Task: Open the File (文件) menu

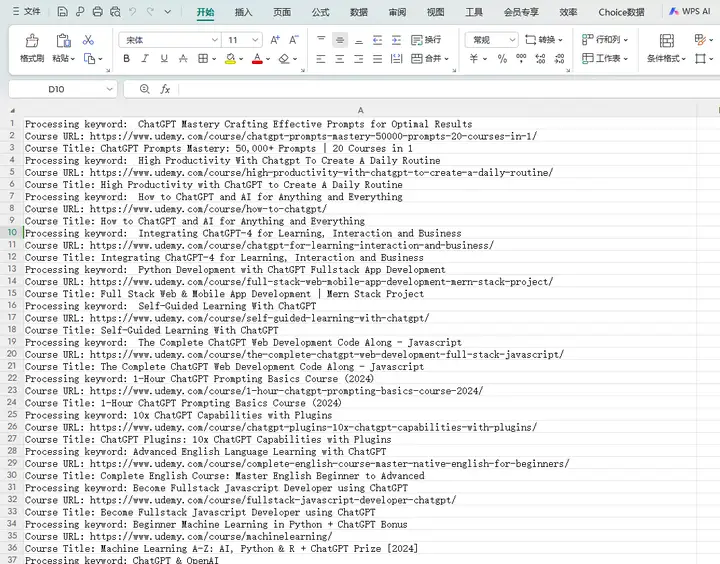Action: pyautogui.click(x=27, y=11)
